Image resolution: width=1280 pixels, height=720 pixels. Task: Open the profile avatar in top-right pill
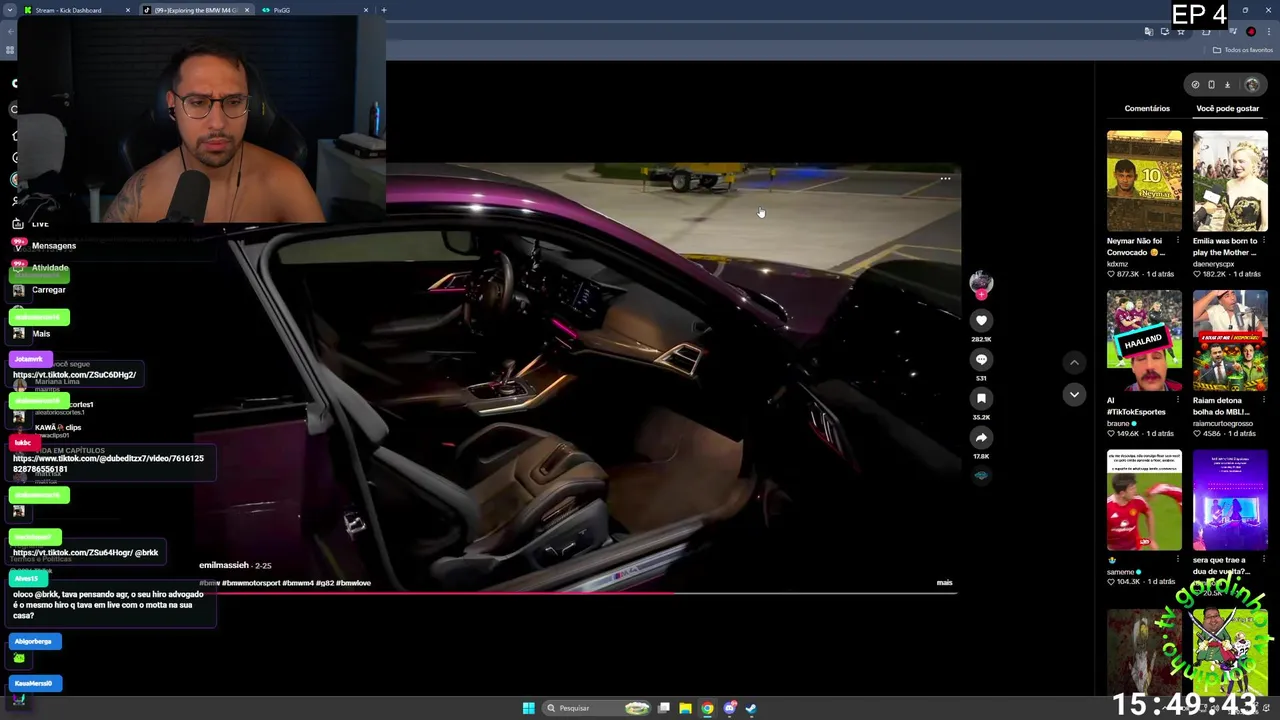1251,85
